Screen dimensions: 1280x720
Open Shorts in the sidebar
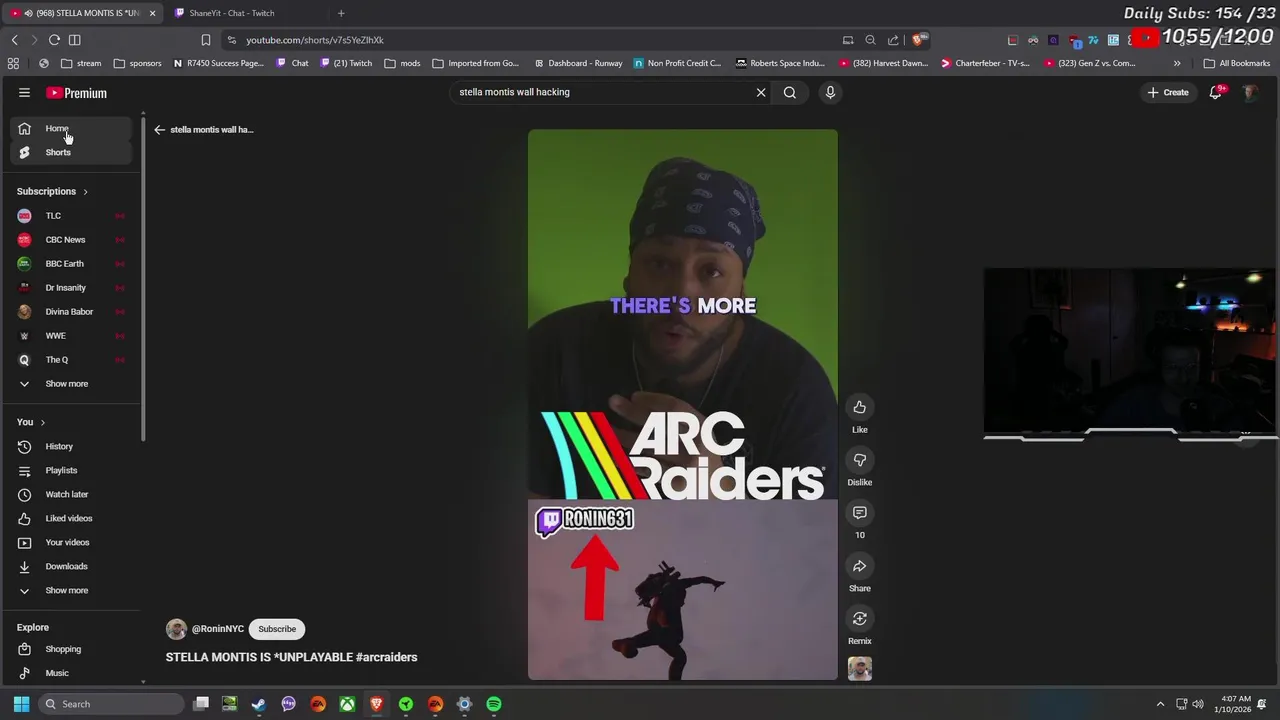click(72, 152)
